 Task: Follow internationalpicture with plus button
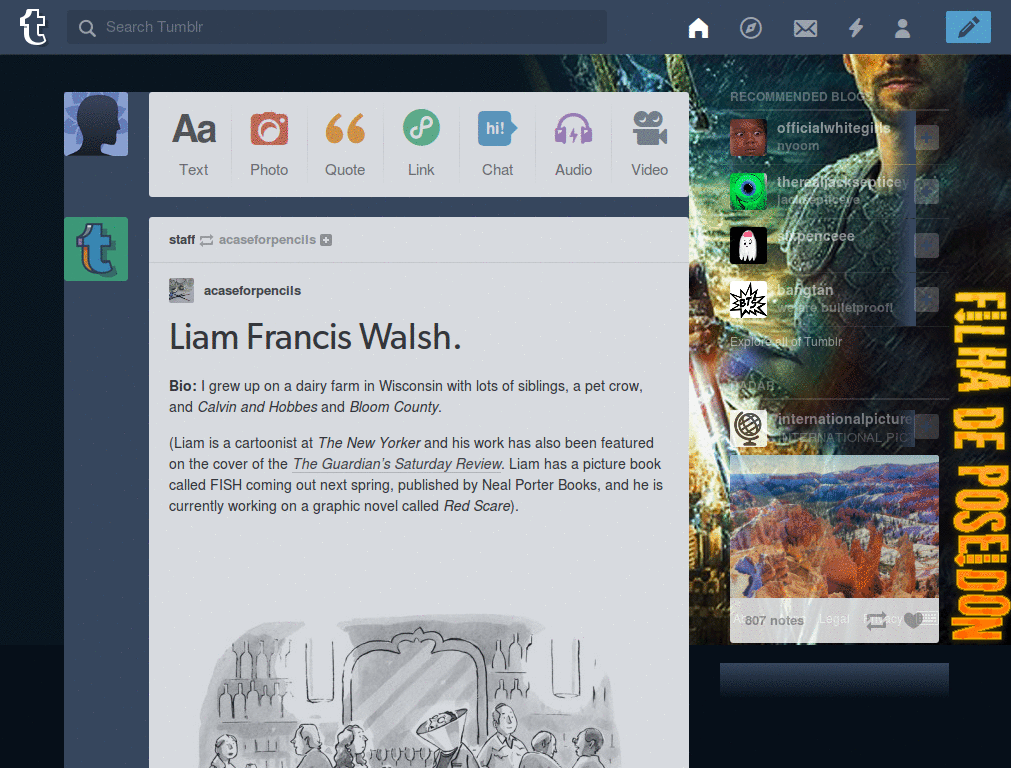[926, 426]
